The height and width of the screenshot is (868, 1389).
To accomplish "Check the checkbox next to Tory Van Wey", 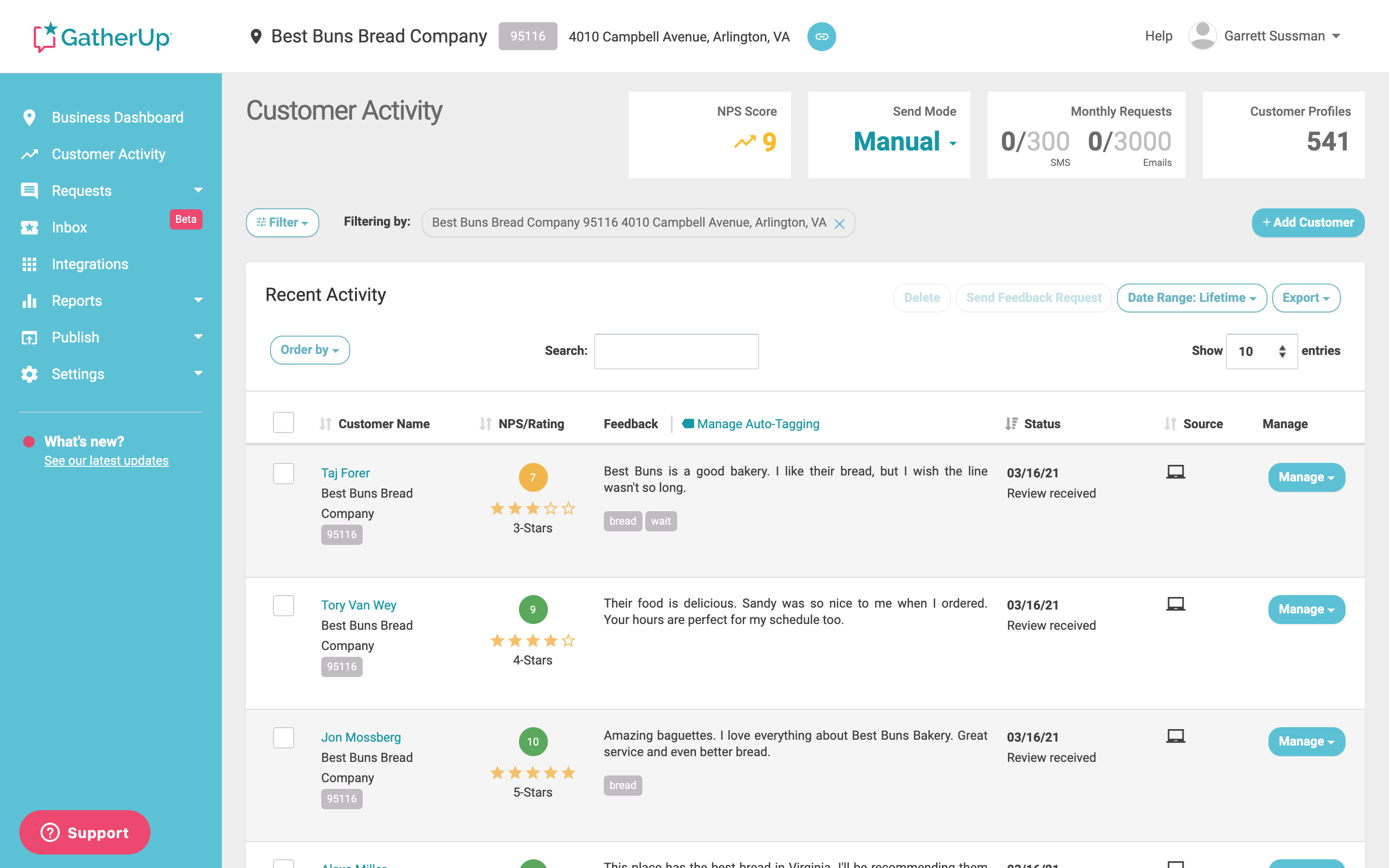I will (x=283, y=606).
